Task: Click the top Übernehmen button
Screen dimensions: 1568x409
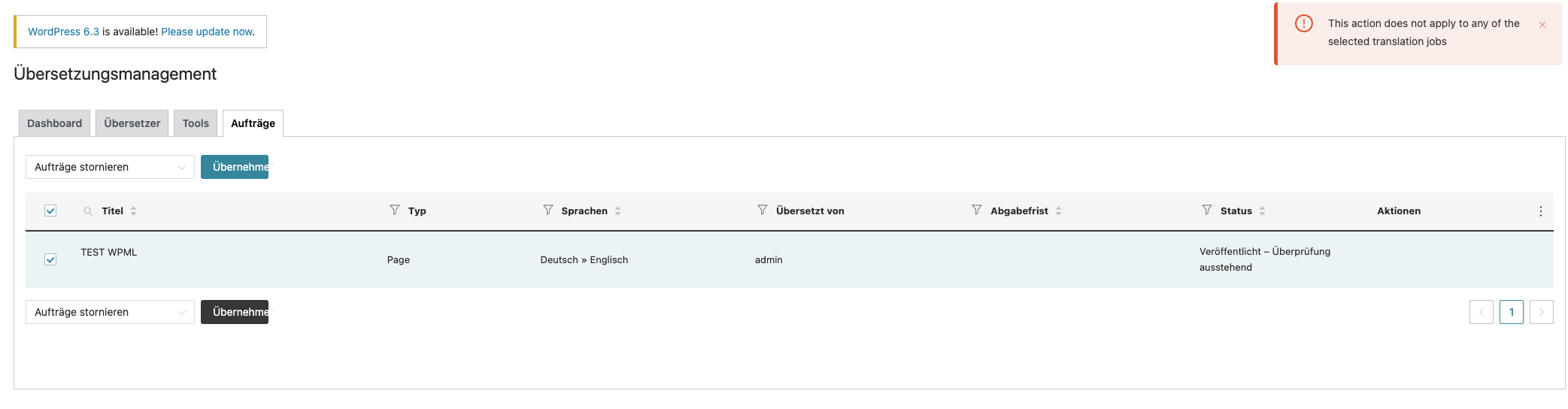Action: (x=235, y=167)
